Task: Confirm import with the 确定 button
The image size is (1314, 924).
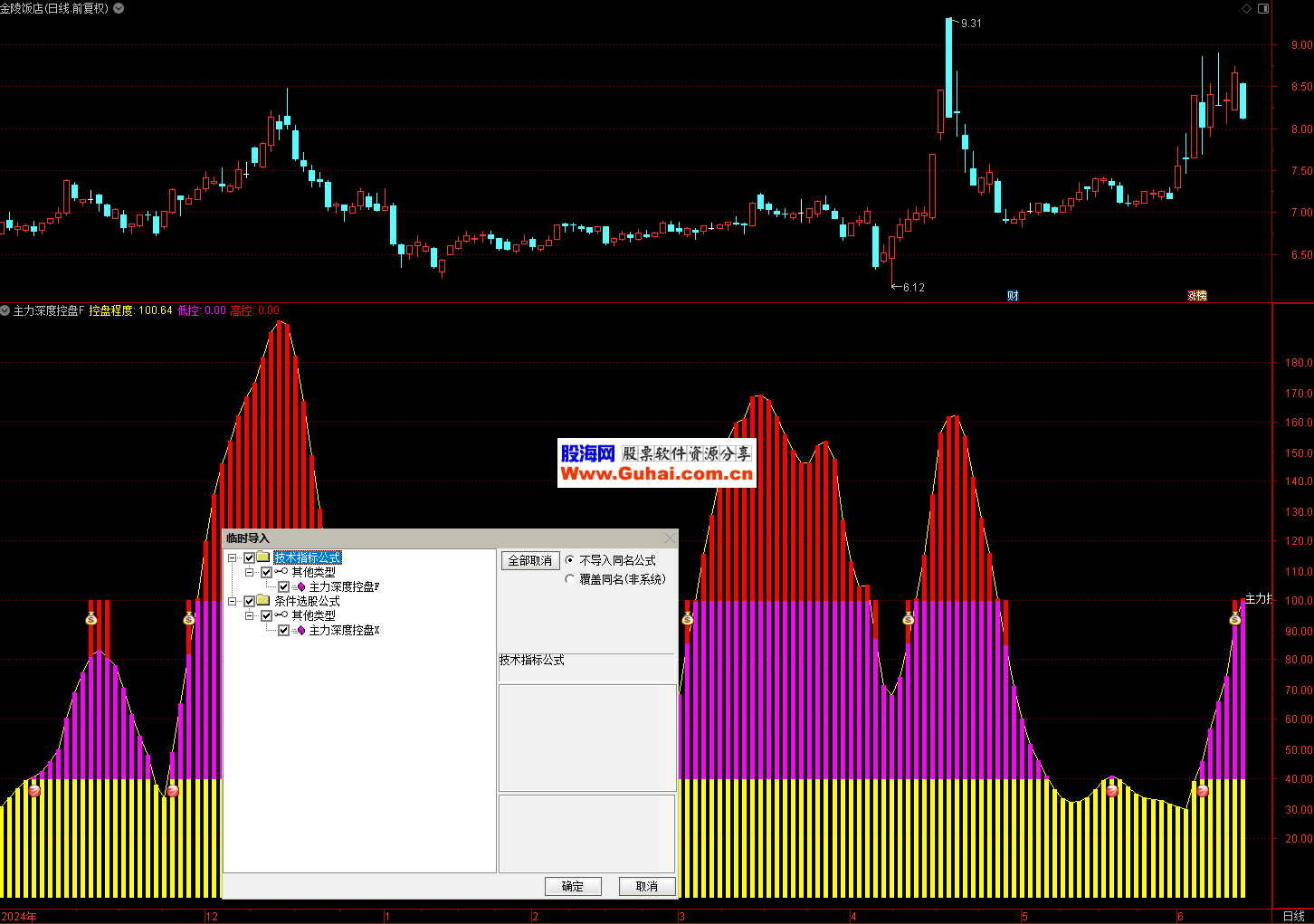Action: point(573,886)
